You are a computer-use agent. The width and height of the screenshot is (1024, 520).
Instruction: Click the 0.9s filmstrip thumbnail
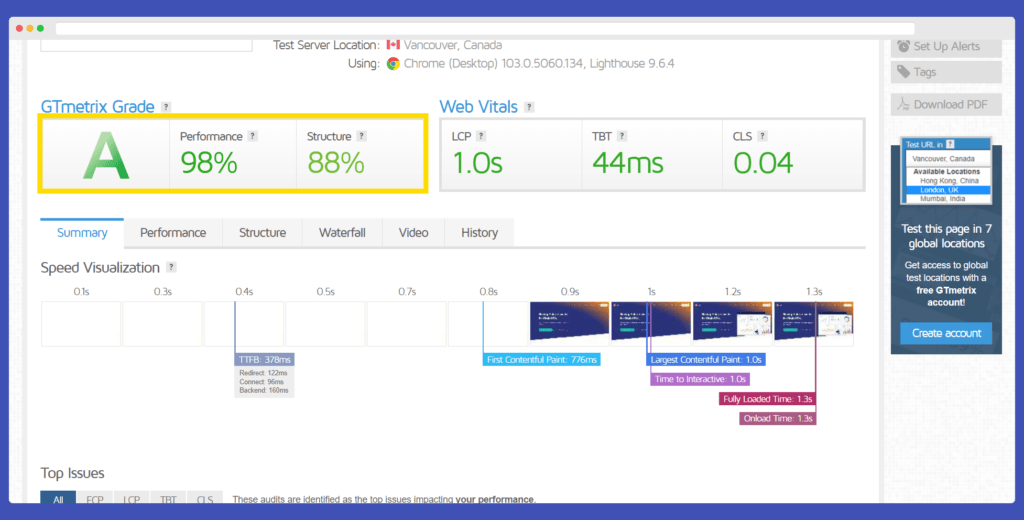tap(569, 323)
